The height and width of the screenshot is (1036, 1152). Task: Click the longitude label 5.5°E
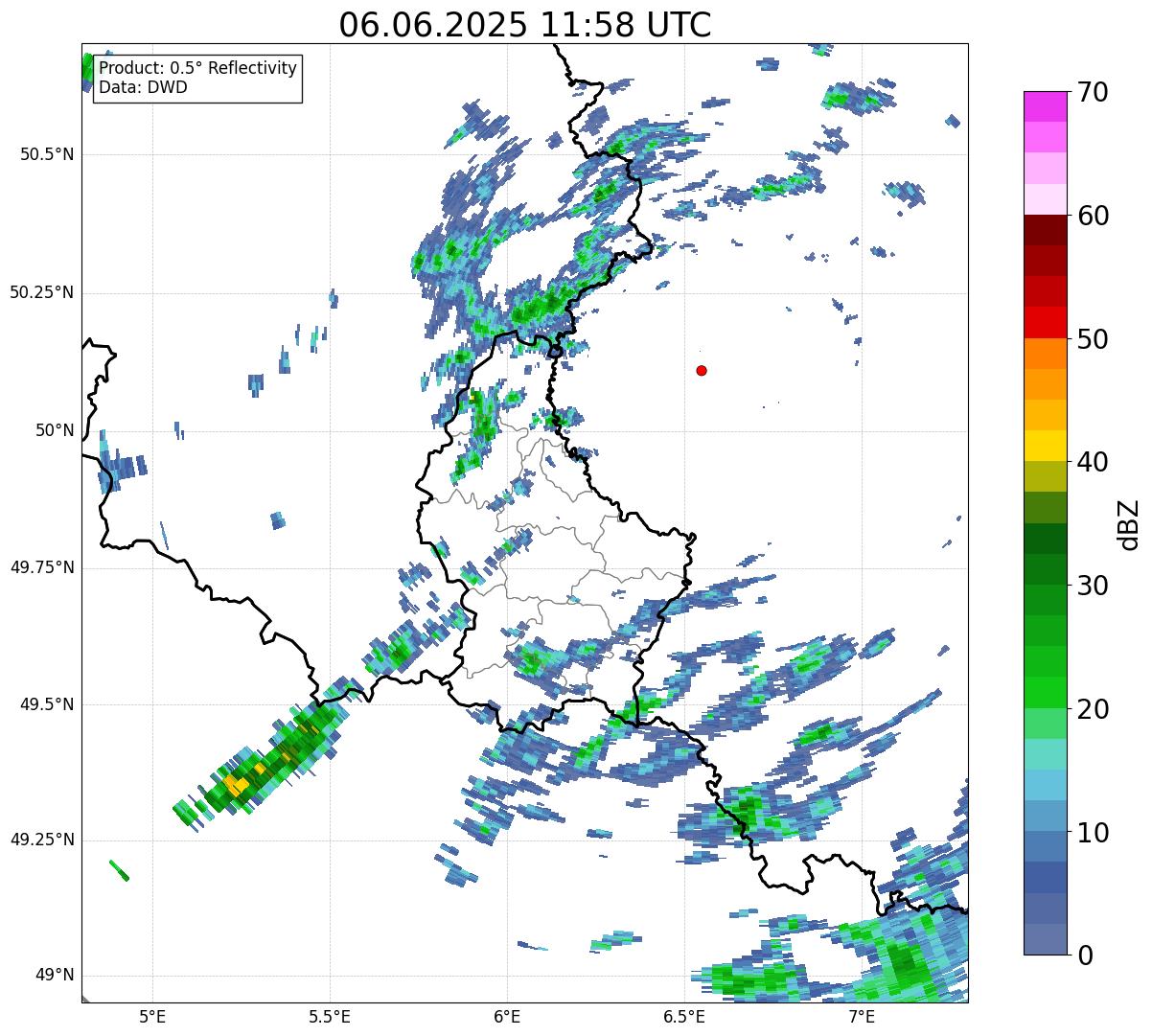point(330,1016)
